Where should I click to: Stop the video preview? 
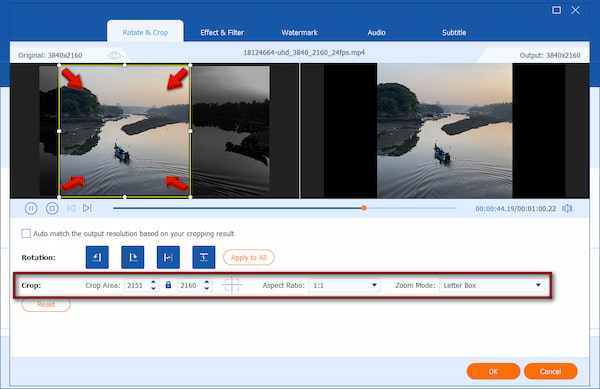52,208
